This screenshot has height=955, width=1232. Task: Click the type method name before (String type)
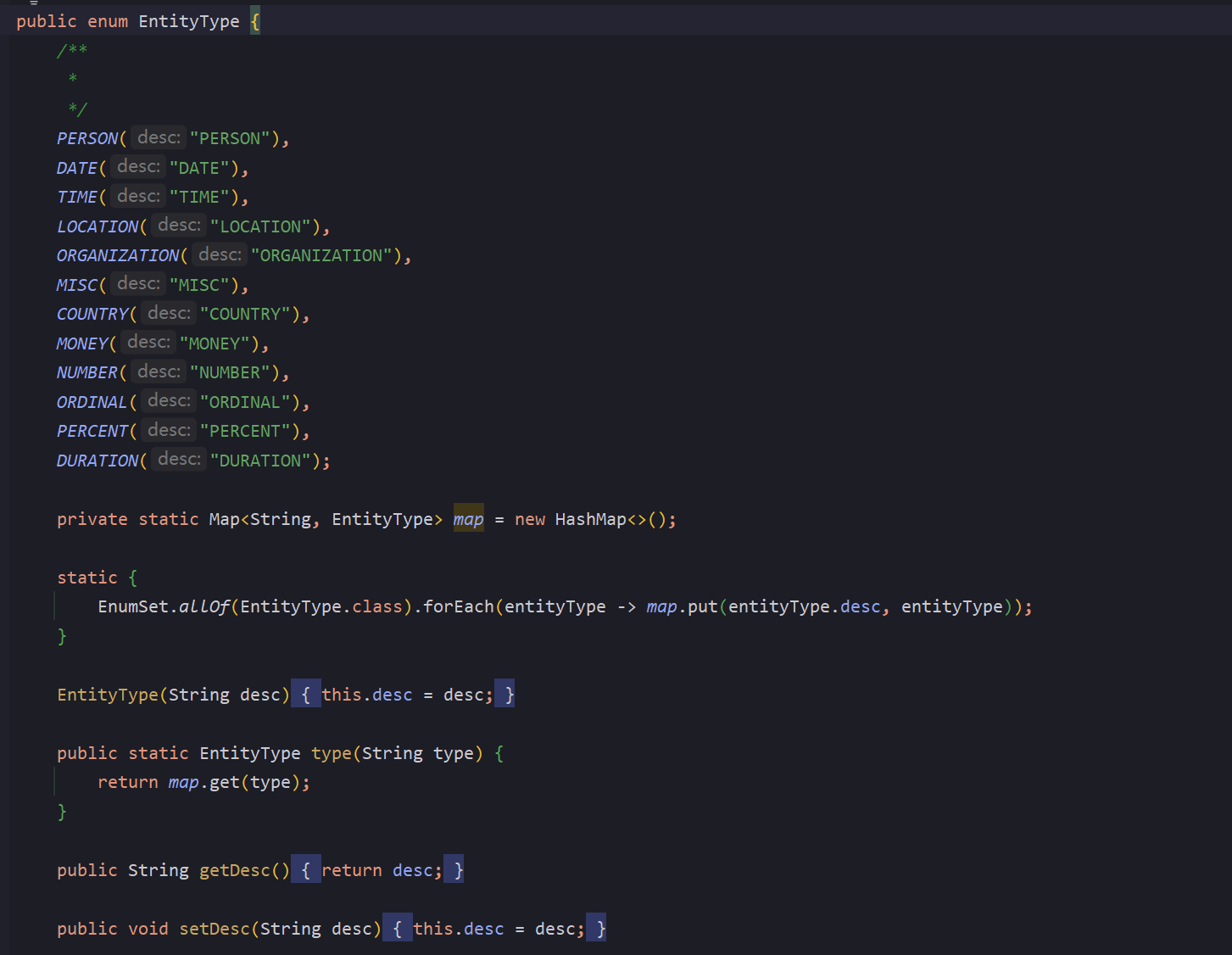[332, 753]
